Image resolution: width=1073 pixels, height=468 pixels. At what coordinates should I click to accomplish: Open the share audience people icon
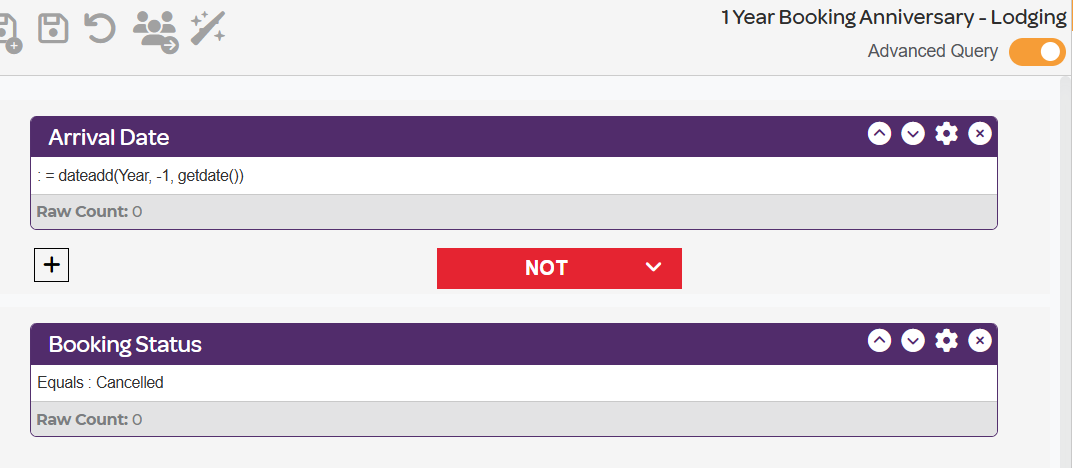click(155, 32)
